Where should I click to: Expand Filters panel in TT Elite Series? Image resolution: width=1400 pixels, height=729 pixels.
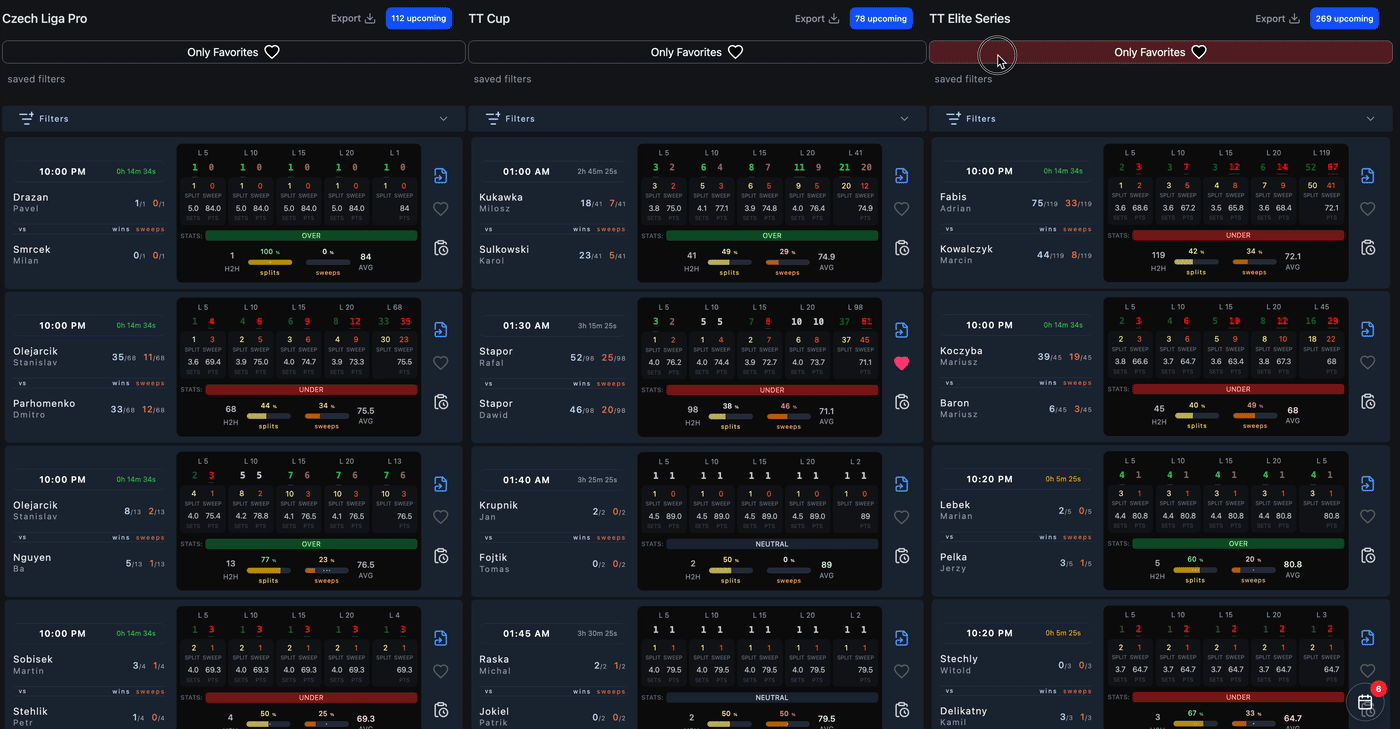pos(1160,118)
